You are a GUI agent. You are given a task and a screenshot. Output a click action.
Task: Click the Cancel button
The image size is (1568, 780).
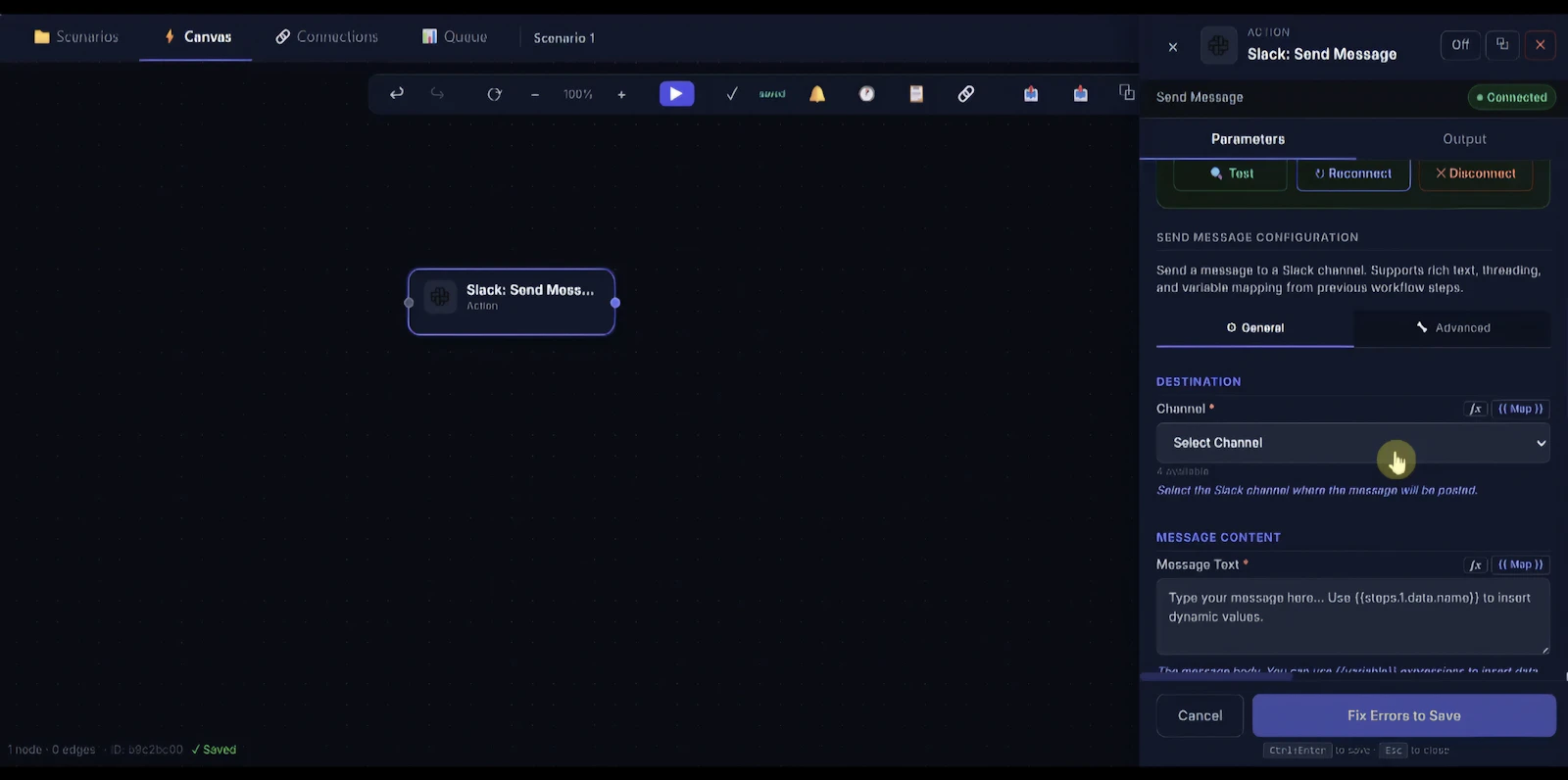[1200, 715]
